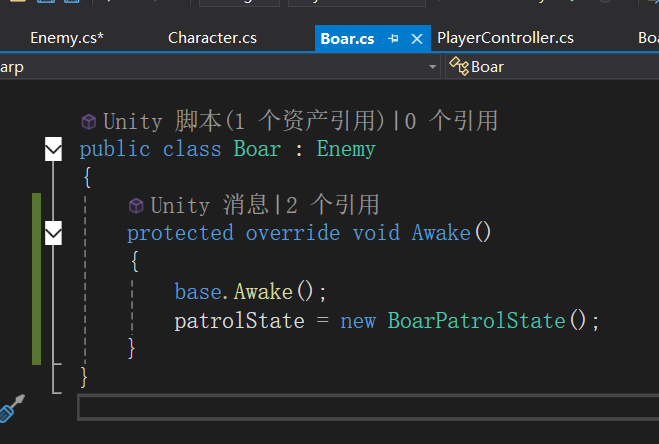Click the Enemy base class name
The height and width of the screenshot is (444, 659).
pos(346,149)
